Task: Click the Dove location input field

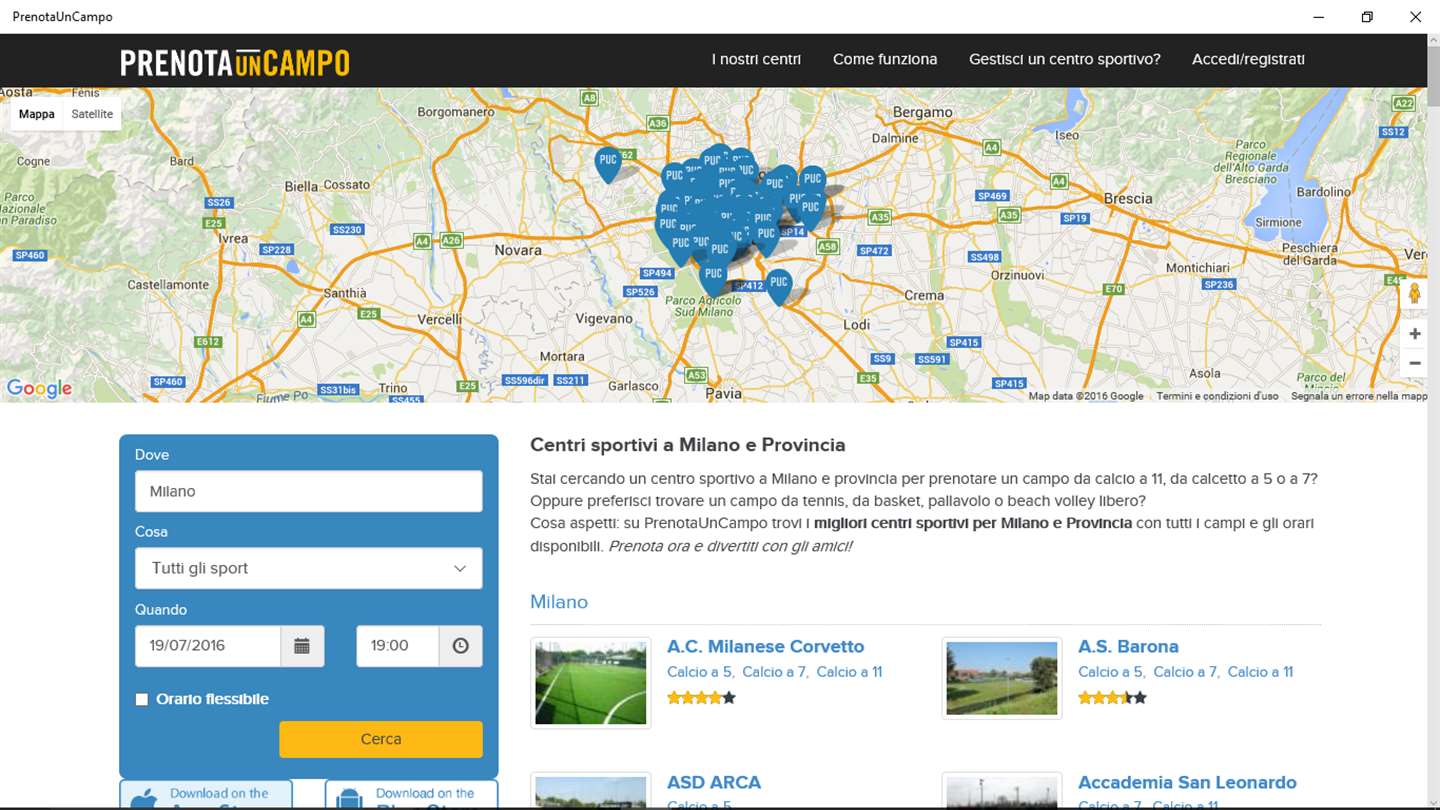Action: [308, 491]
